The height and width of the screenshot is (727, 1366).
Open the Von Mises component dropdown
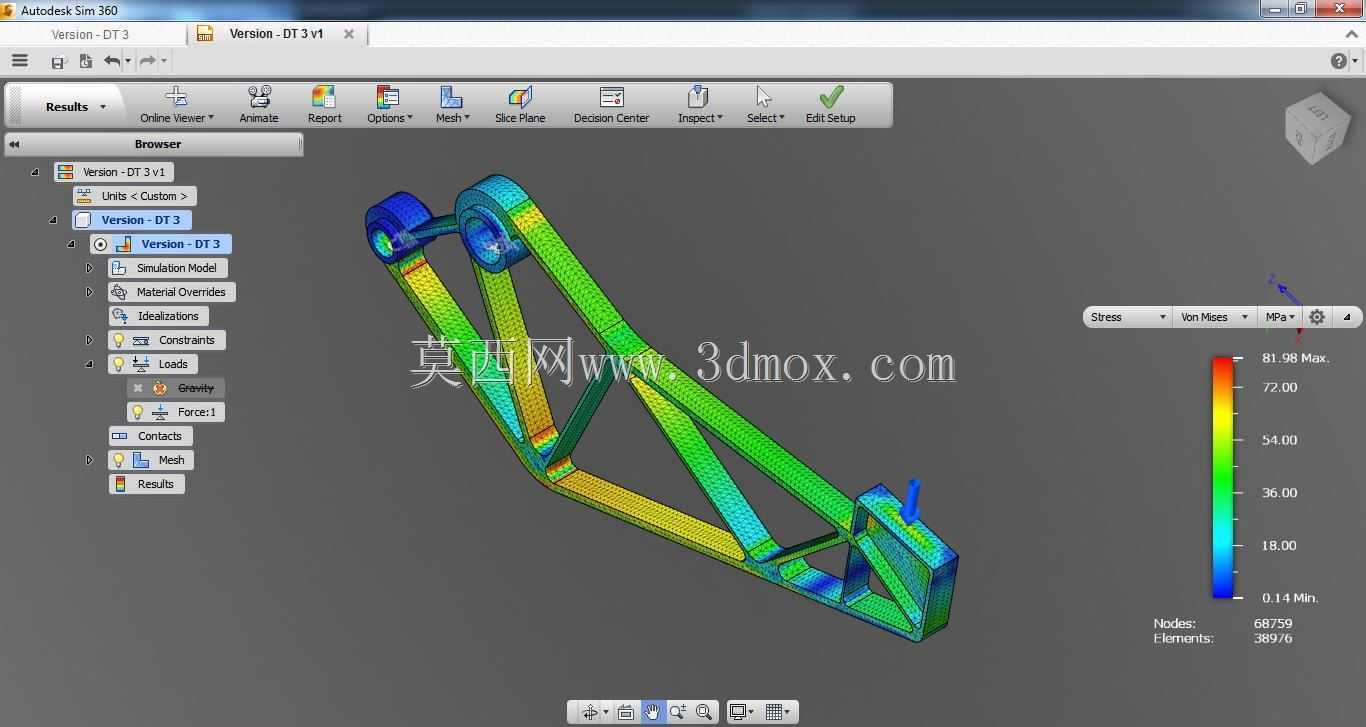point(1213,317)
